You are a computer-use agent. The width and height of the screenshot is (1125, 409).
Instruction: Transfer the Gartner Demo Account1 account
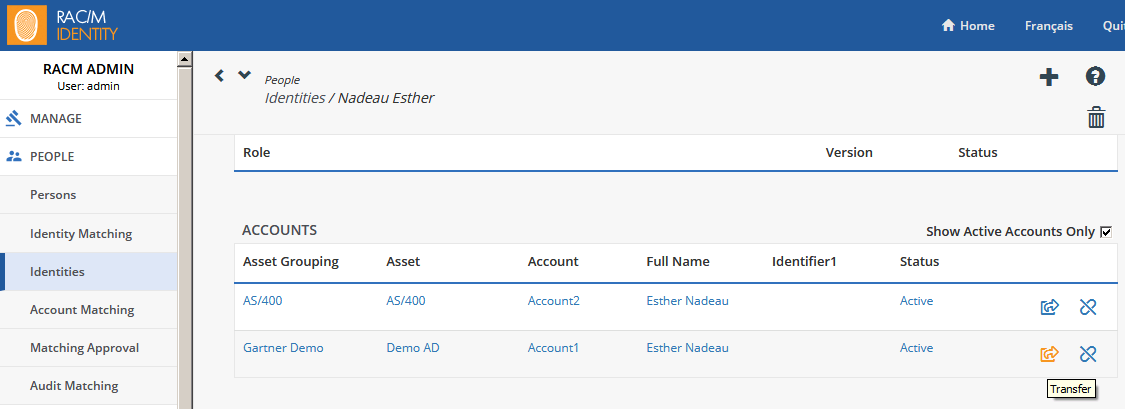coord(1050,354)
